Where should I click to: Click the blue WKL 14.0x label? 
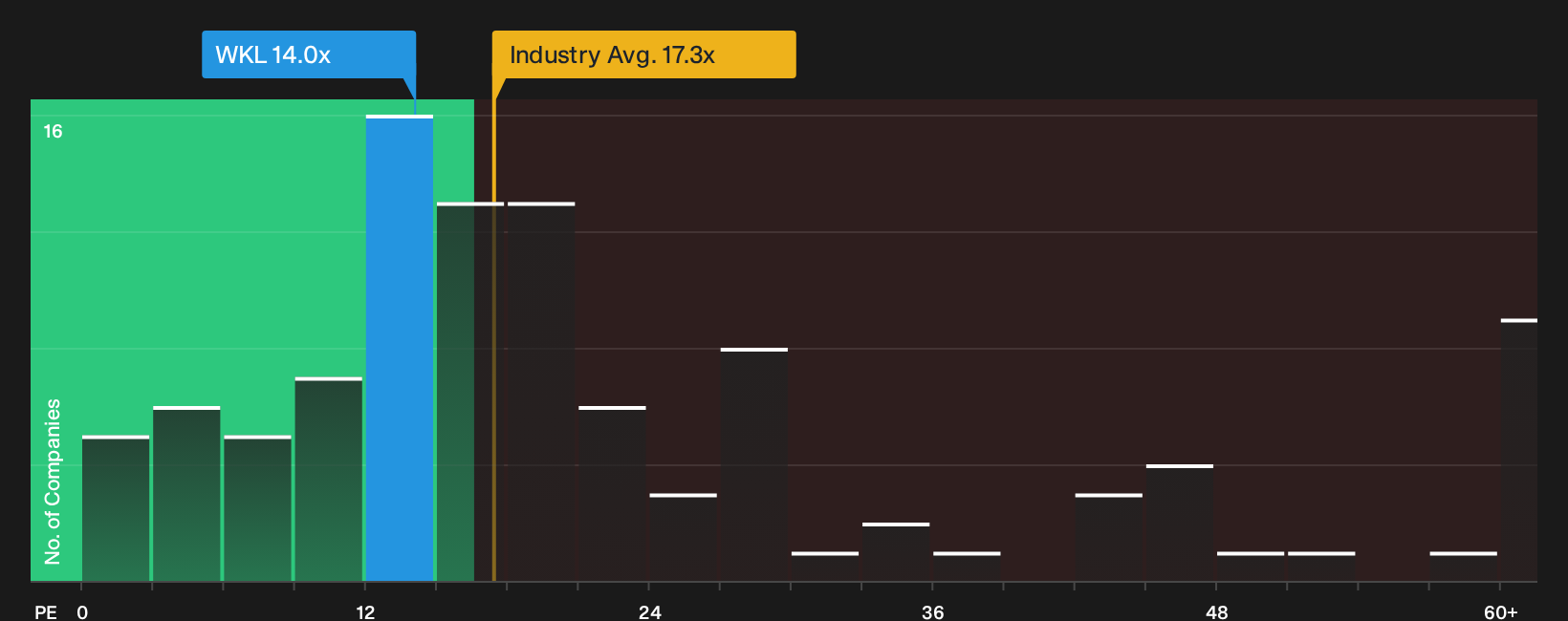coord(309,54)
